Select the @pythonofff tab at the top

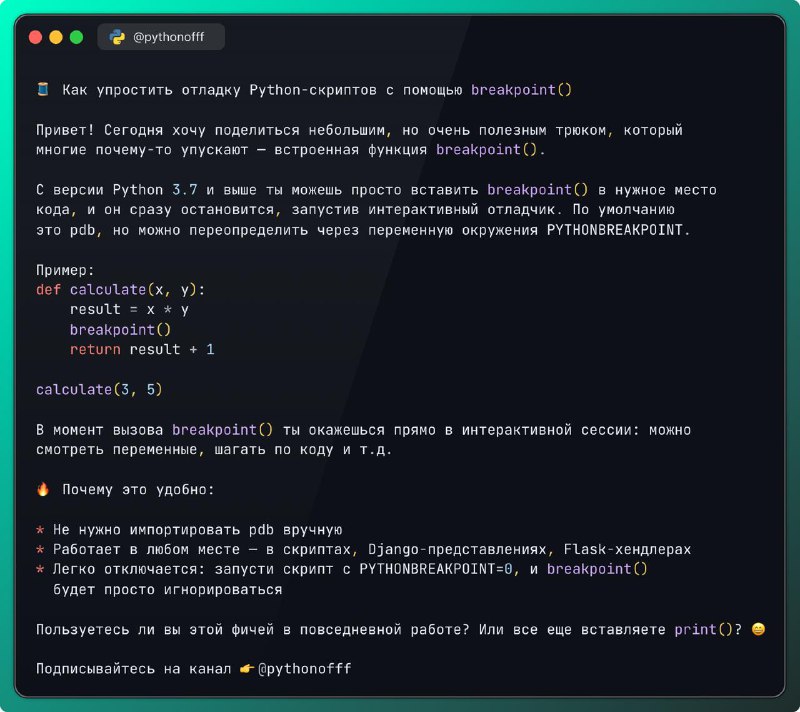(161, 37)
